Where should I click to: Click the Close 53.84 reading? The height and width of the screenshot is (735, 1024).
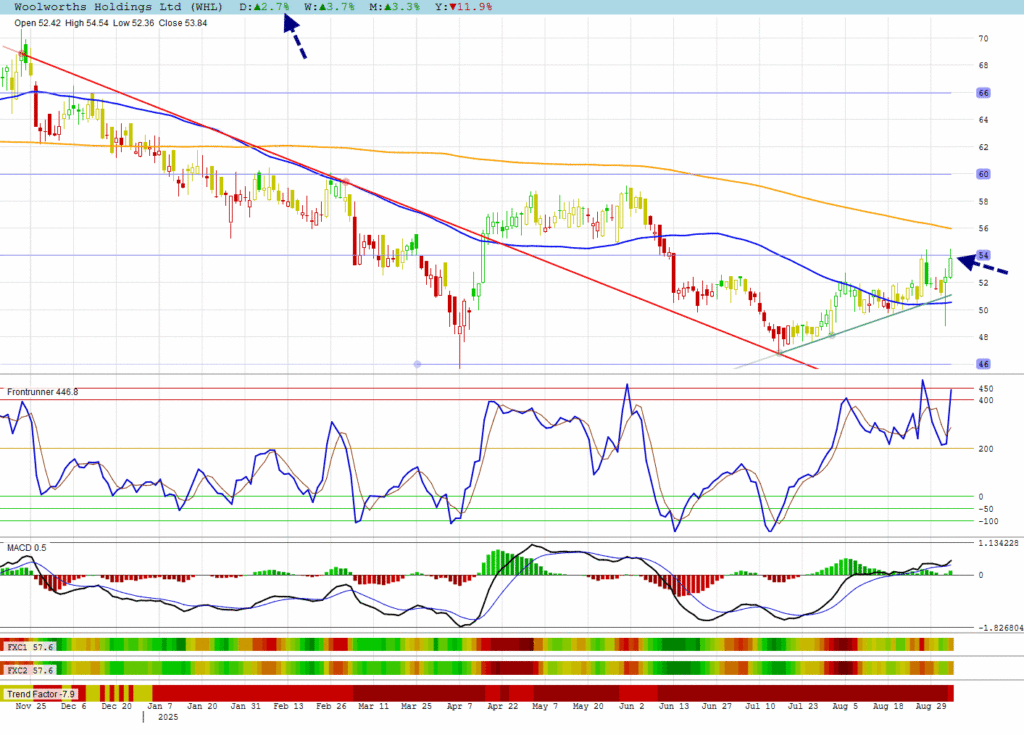pyautogui.click(x=183, y=23)
